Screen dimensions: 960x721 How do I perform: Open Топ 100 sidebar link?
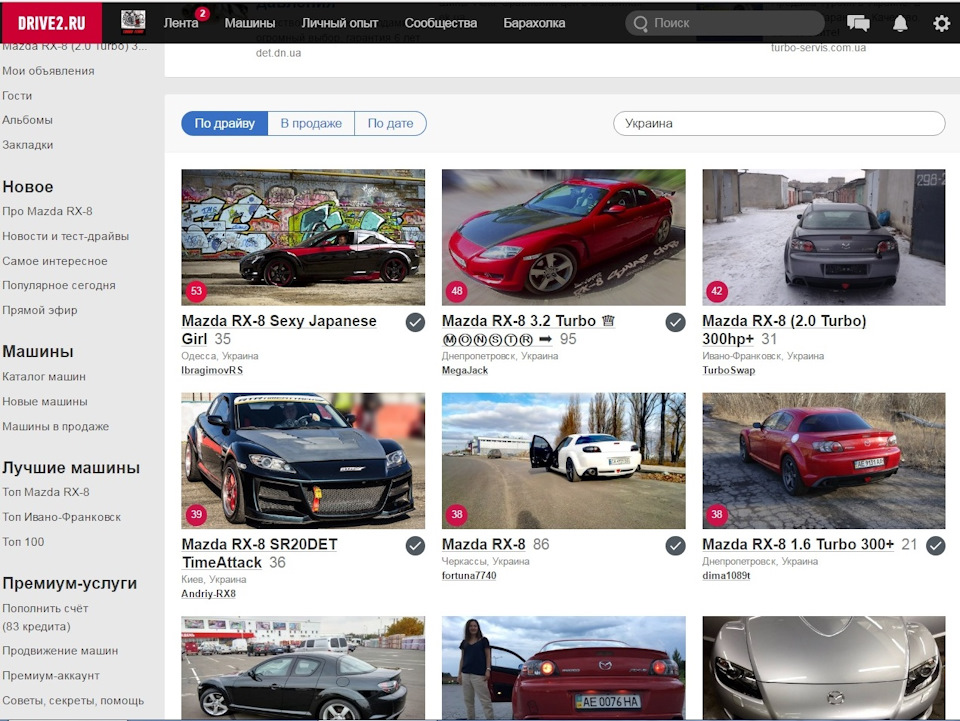[x=23, y=542]
